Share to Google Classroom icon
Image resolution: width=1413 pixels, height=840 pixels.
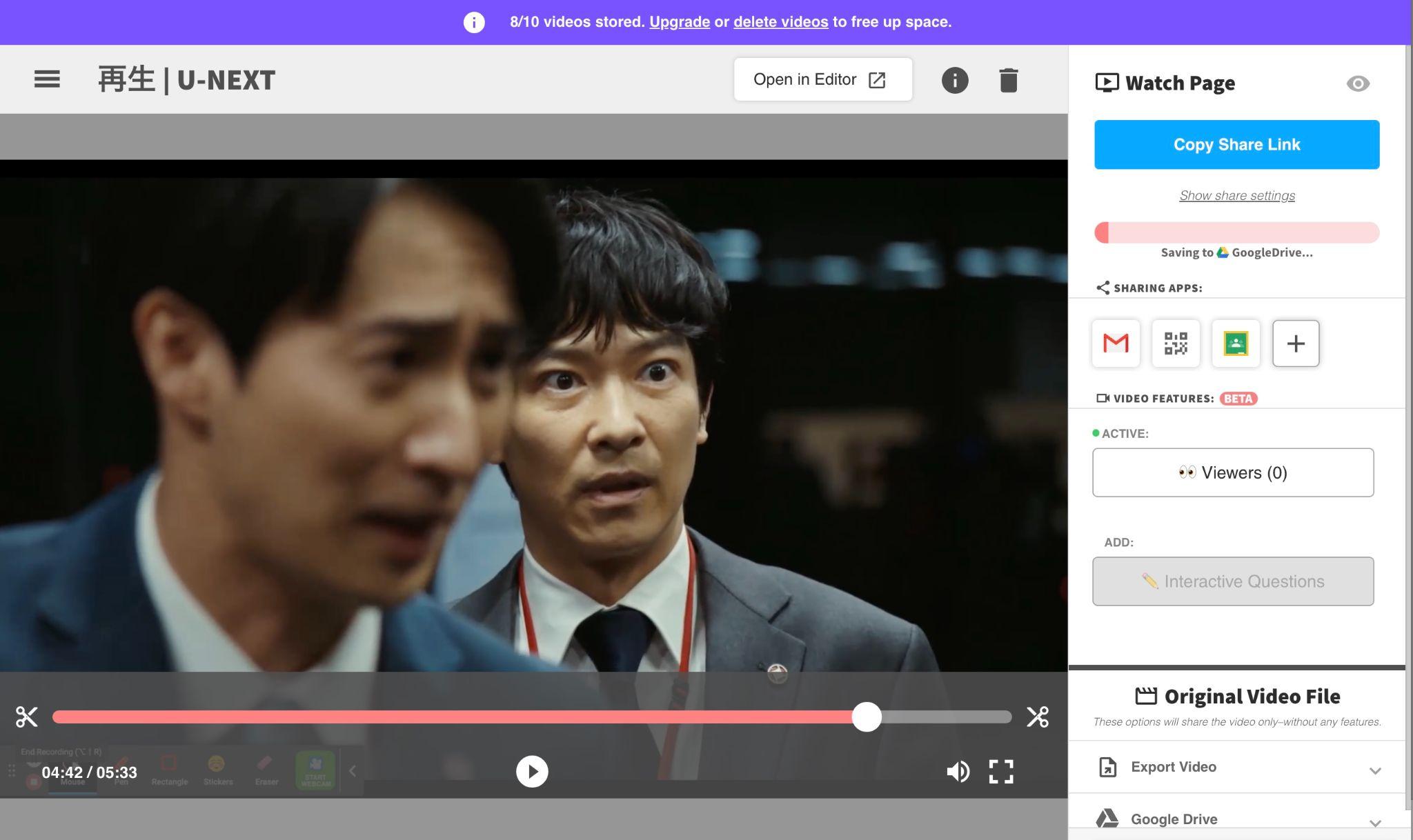pos(1236,343)
